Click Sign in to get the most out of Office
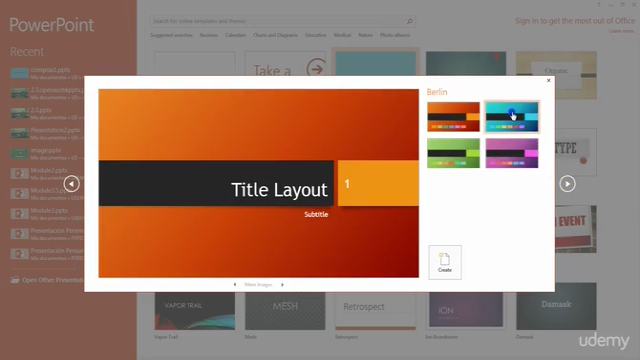The image size is (640, 360). [575, 21]
